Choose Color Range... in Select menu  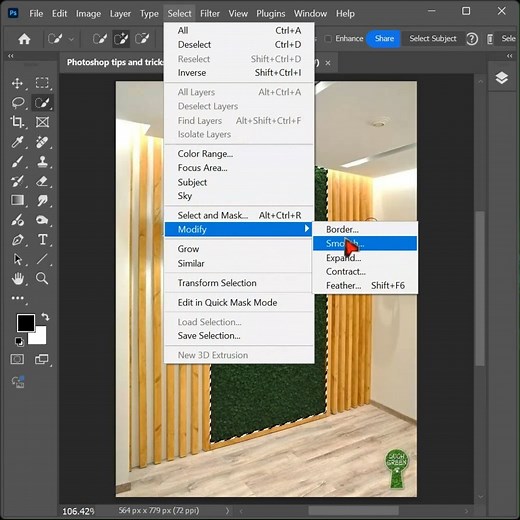pos(239,154)
